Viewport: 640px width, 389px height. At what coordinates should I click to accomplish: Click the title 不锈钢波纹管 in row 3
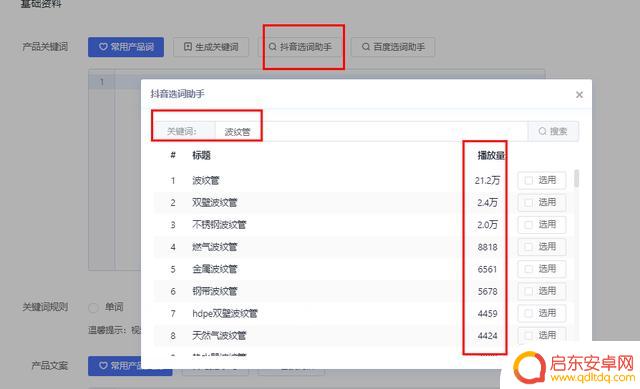(219, 225)
